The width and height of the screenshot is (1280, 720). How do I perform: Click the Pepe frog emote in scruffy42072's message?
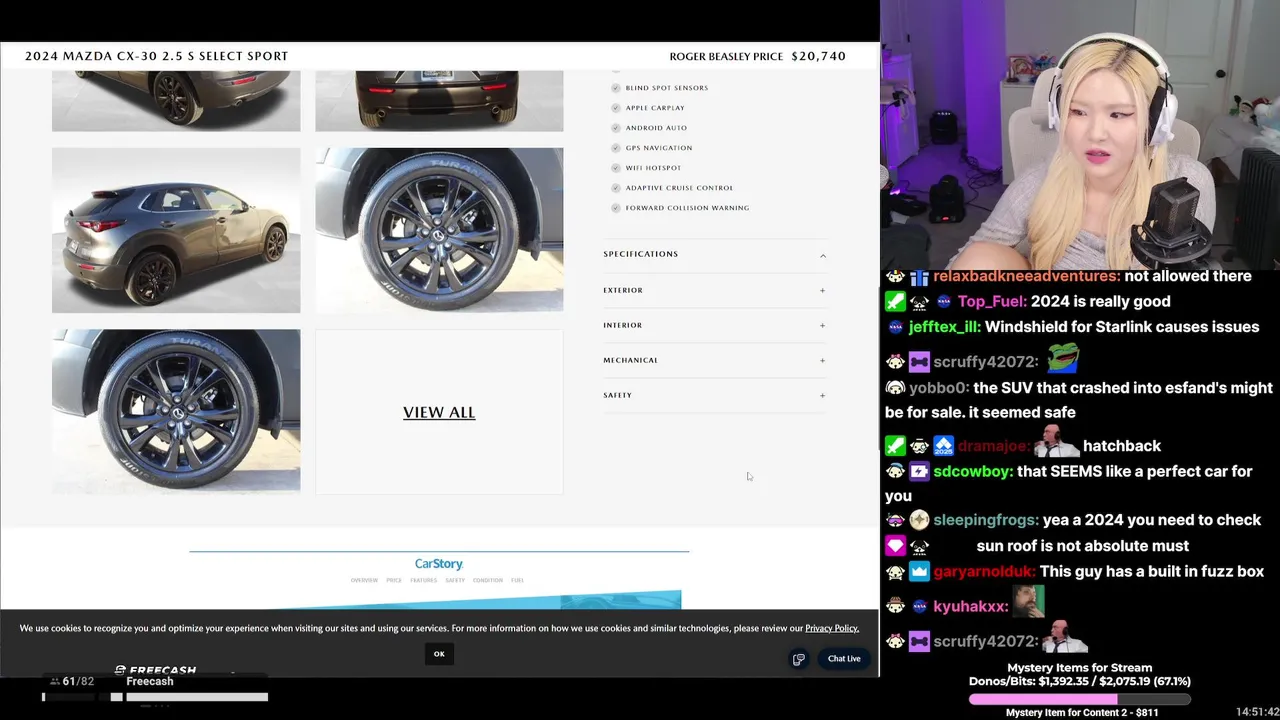1063,357
